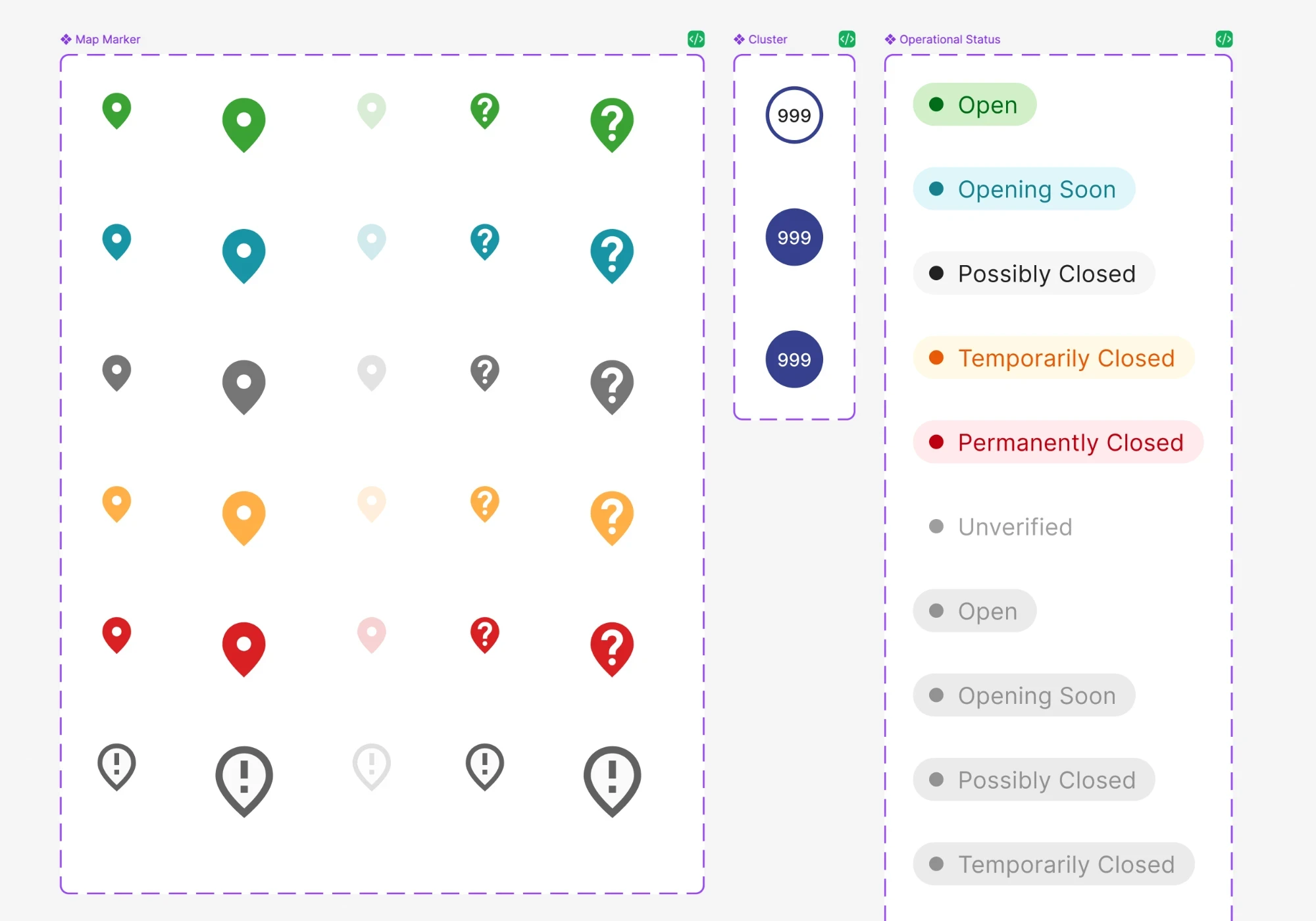The width and height of the screenshot is (1316, 921).
Task: Select the large gray filled pin marker
Action: (244, 387)
